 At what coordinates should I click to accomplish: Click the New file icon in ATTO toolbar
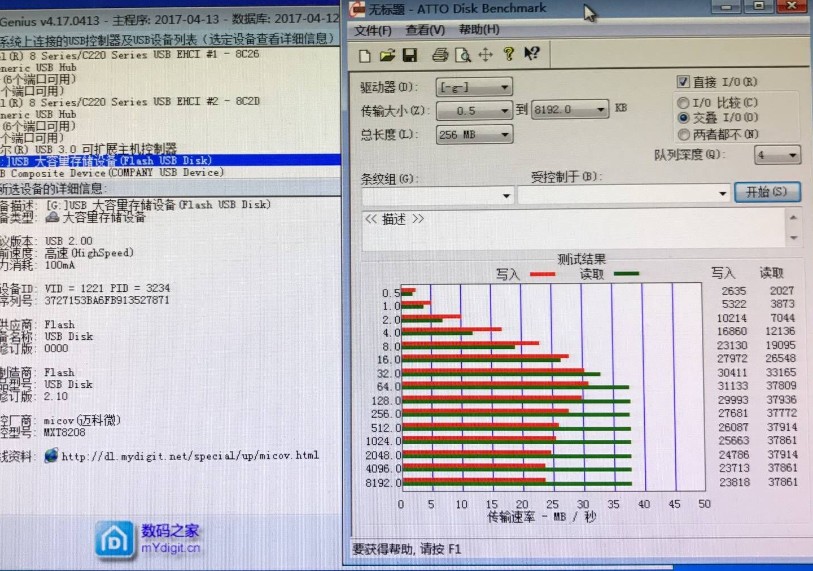pos(365,55)
